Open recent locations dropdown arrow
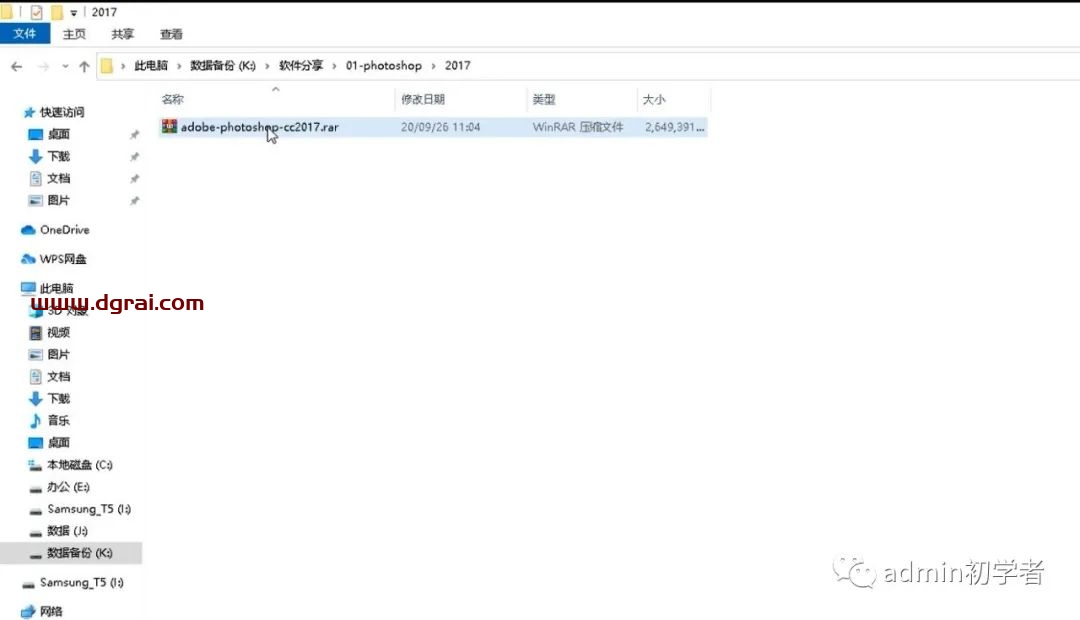 click(x=65, y=66)
